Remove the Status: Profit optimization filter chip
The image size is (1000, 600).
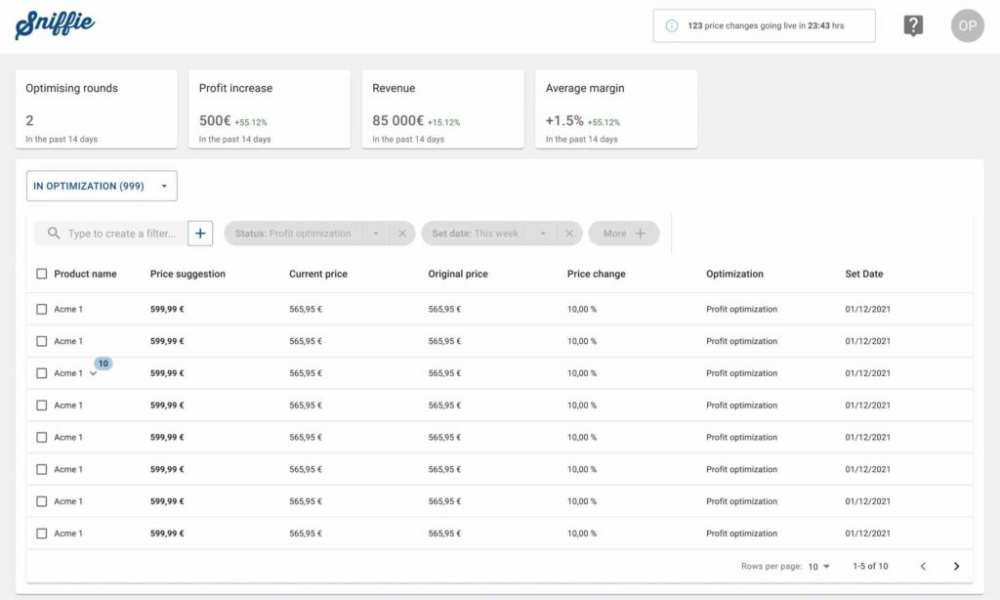click(402, 233)
